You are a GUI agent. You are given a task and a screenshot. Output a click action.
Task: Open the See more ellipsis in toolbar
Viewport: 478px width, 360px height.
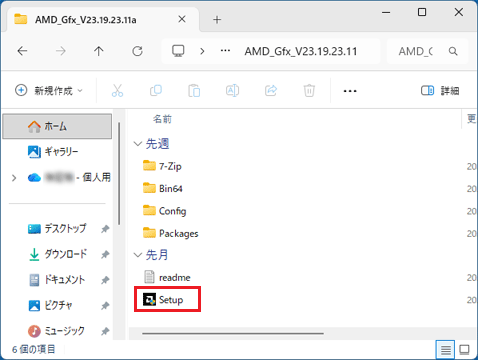350,91
